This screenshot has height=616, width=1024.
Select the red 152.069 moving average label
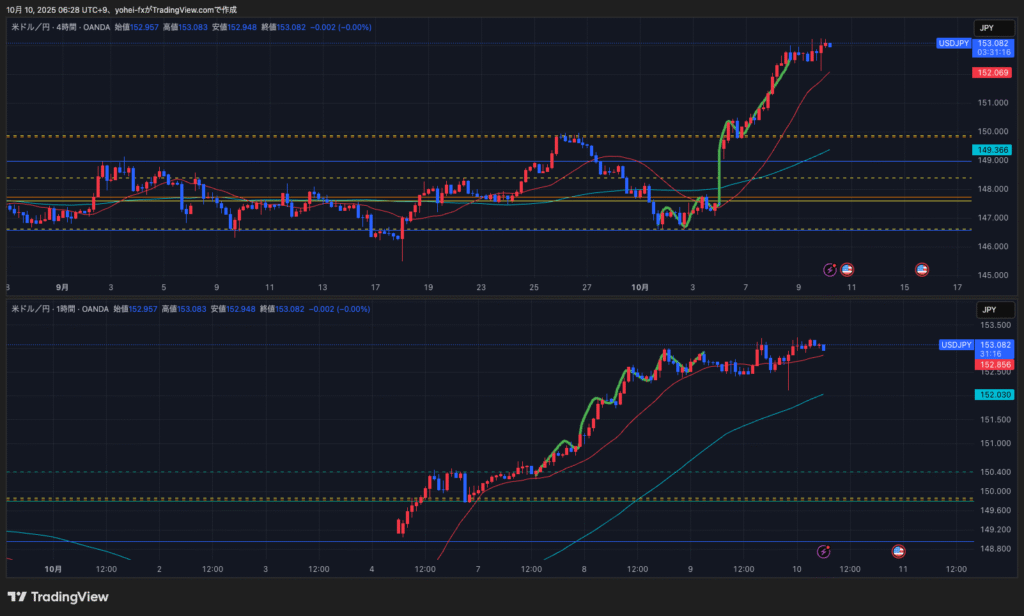991,73
